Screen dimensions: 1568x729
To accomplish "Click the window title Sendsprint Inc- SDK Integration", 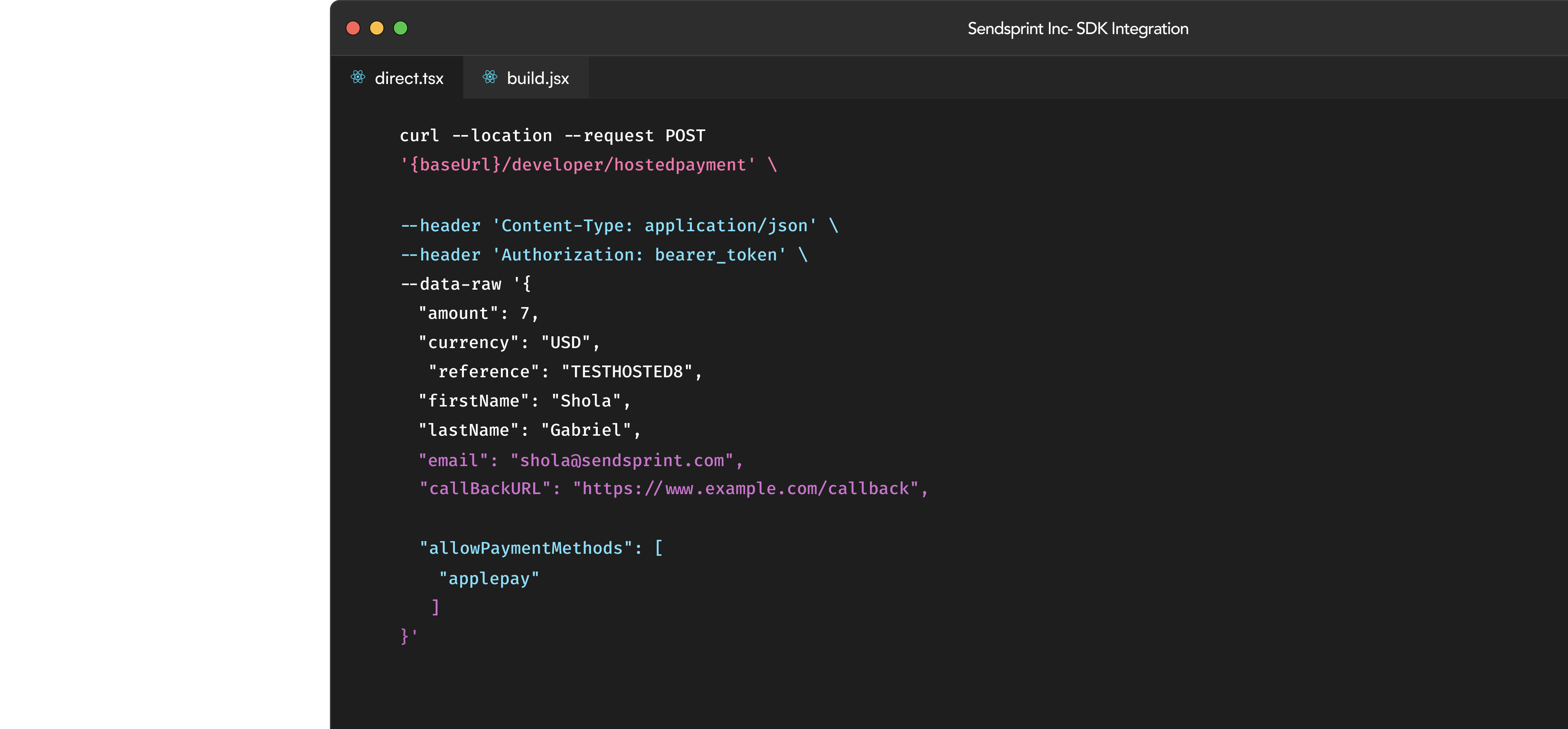I will click(1077, 28).
